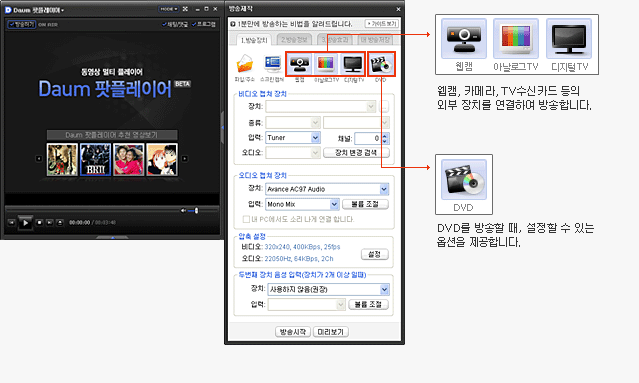Switch to the 1.방송장치 tab
The width and height of the screenshot is (639, 383).
pos(253,40)
